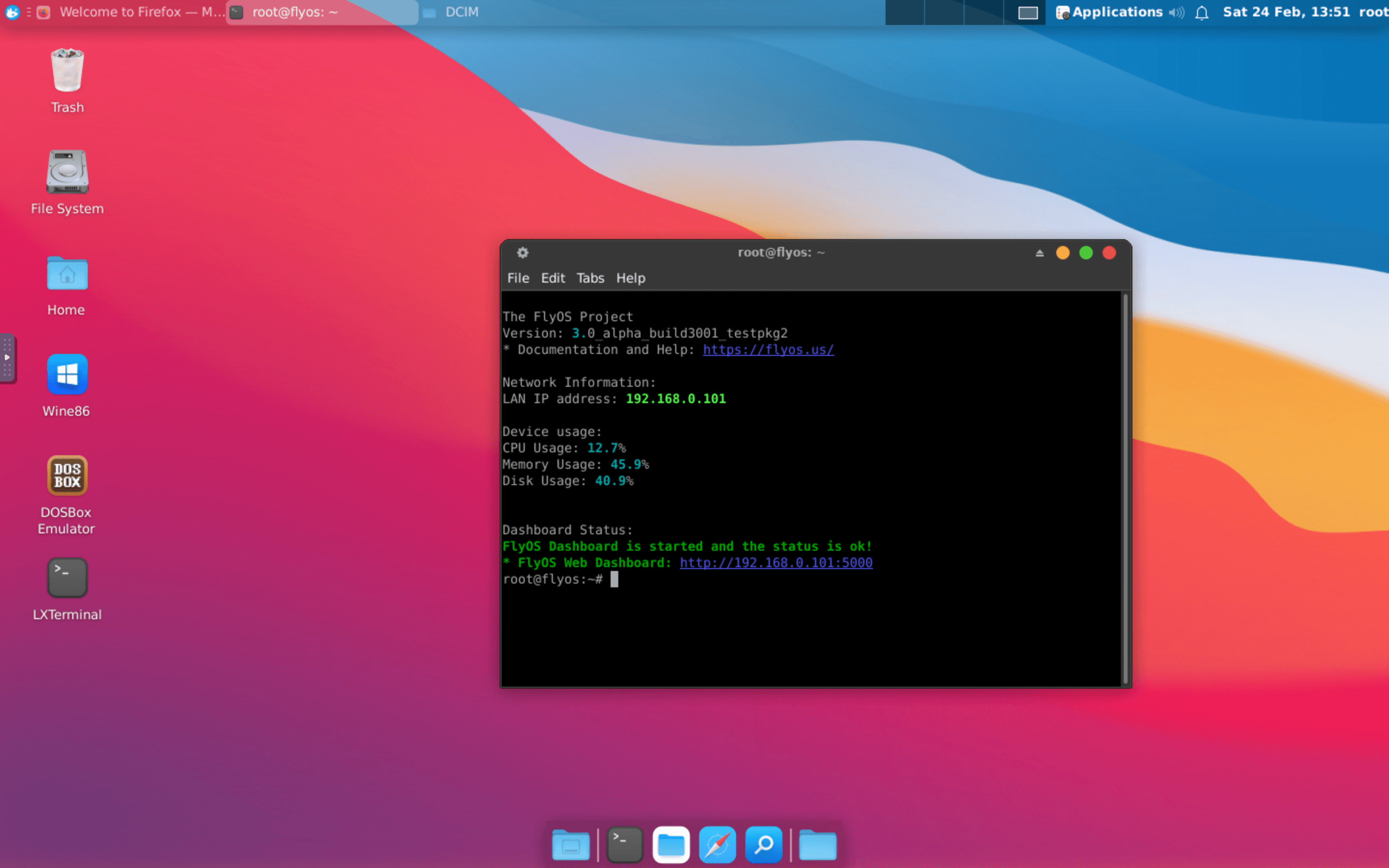The width and height of the screenshot is (1389, 868).
Task: Open the FlyOS web dashboard link
Action: tap(775, 562)
